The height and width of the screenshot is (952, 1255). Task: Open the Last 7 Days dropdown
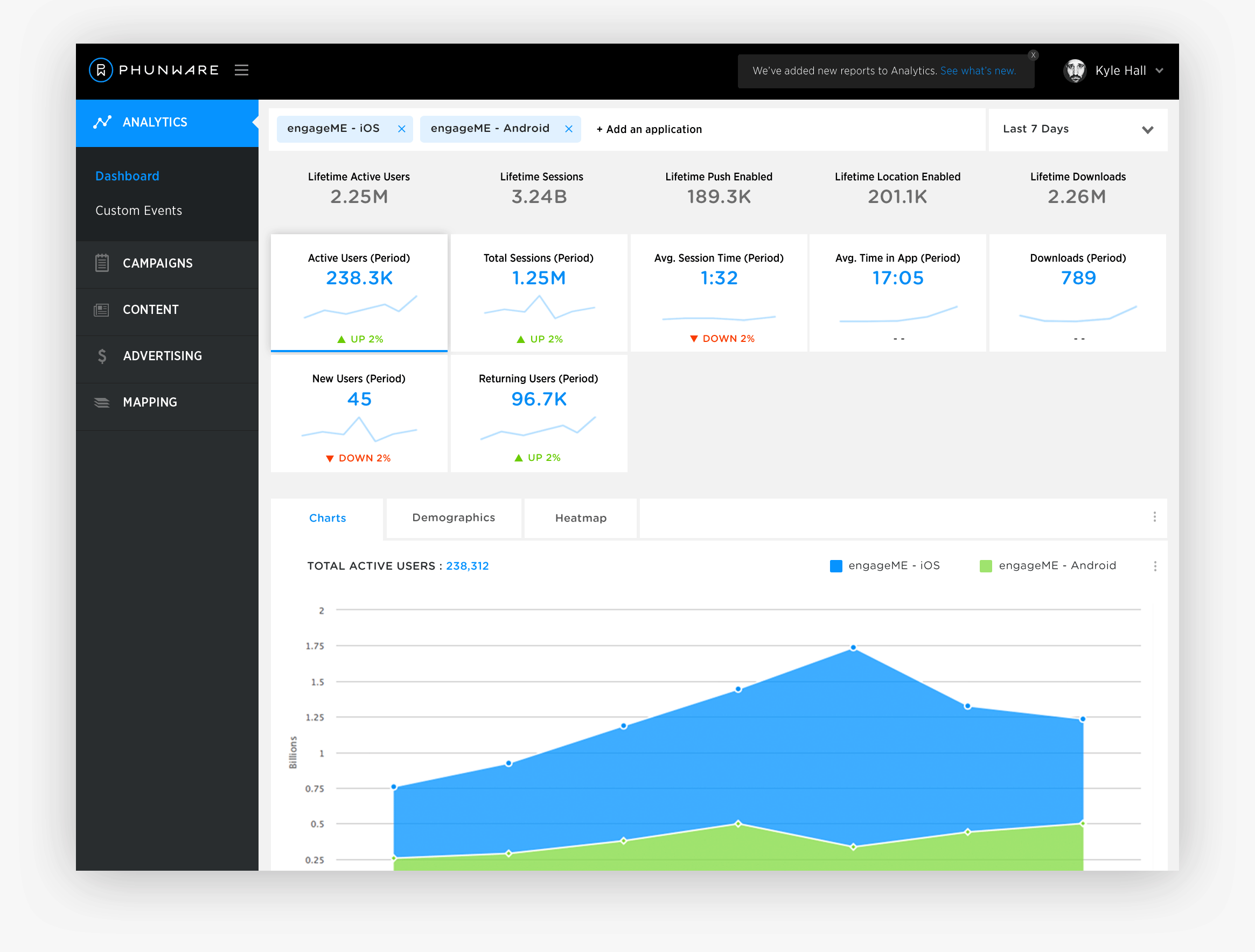click(x=1077, y=129)
